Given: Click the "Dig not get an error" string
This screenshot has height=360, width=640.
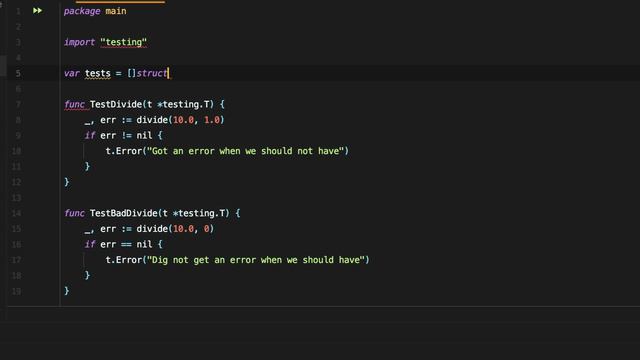Looking at the screenshot, I should click(x=256, y=260).
